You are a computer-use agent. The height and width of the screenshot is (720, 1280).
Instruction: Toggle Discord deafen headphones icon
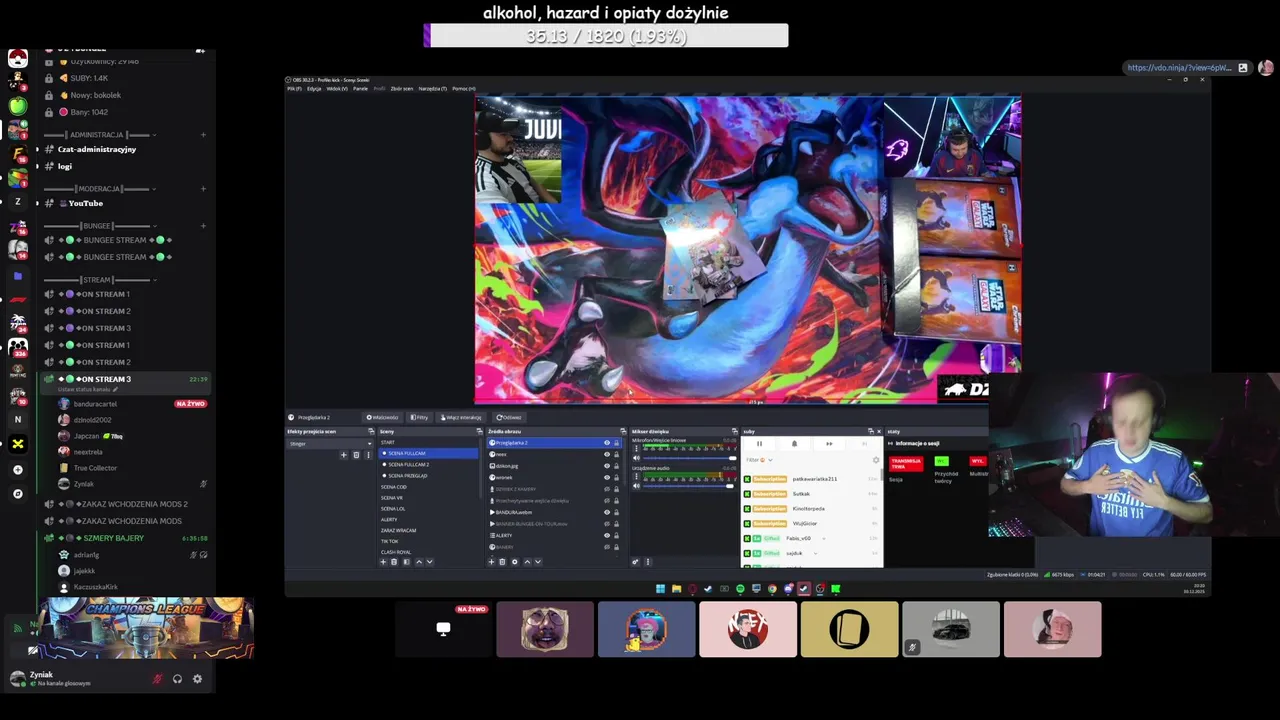pyautogui.click(x=177, y=679)
